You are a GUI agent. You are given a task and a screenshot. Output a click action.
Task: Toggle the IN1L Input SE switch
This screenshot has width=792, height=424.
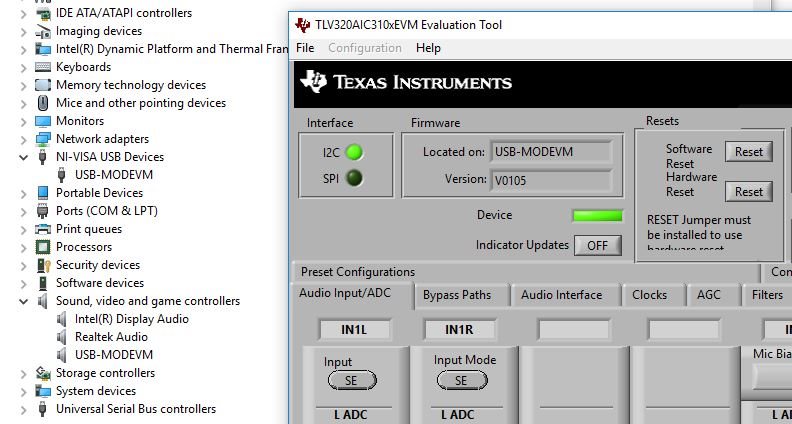(x=352, y=380)
